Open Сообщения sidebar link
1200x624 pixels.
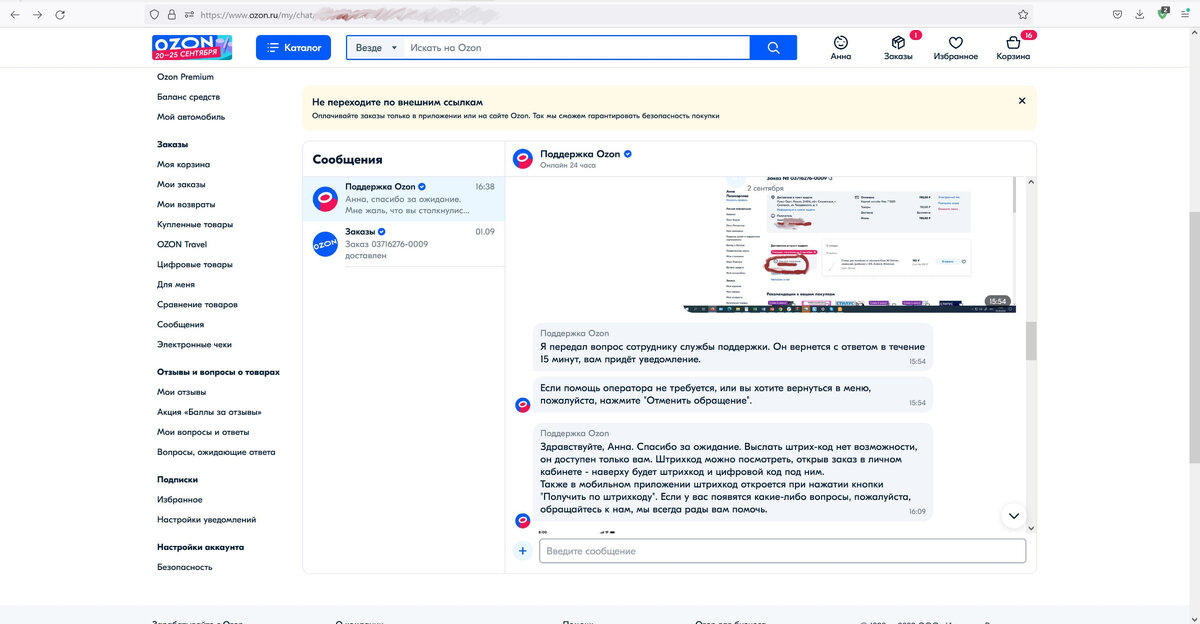coord(180,324)
